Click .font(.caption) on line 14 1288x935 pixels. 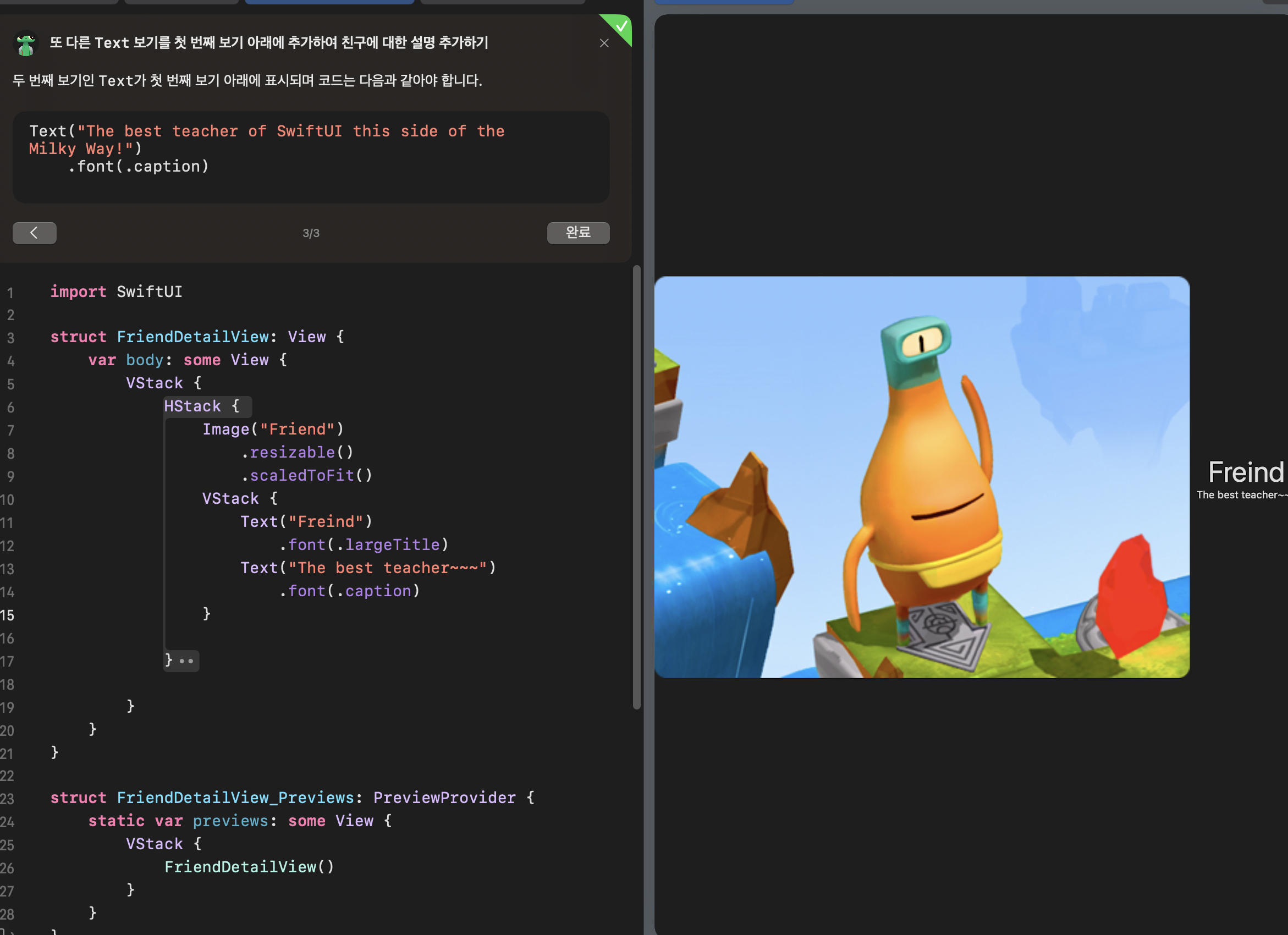tap(349, 591)
